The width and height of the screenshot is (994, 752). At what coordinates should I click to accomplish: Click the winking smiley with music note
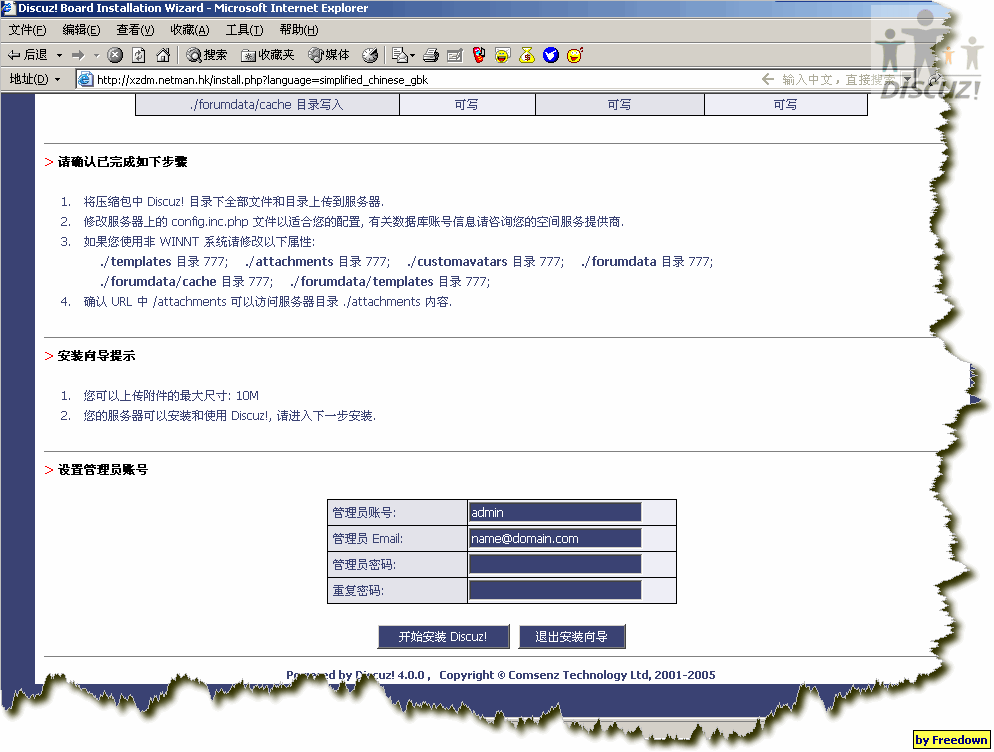point(575,55)
